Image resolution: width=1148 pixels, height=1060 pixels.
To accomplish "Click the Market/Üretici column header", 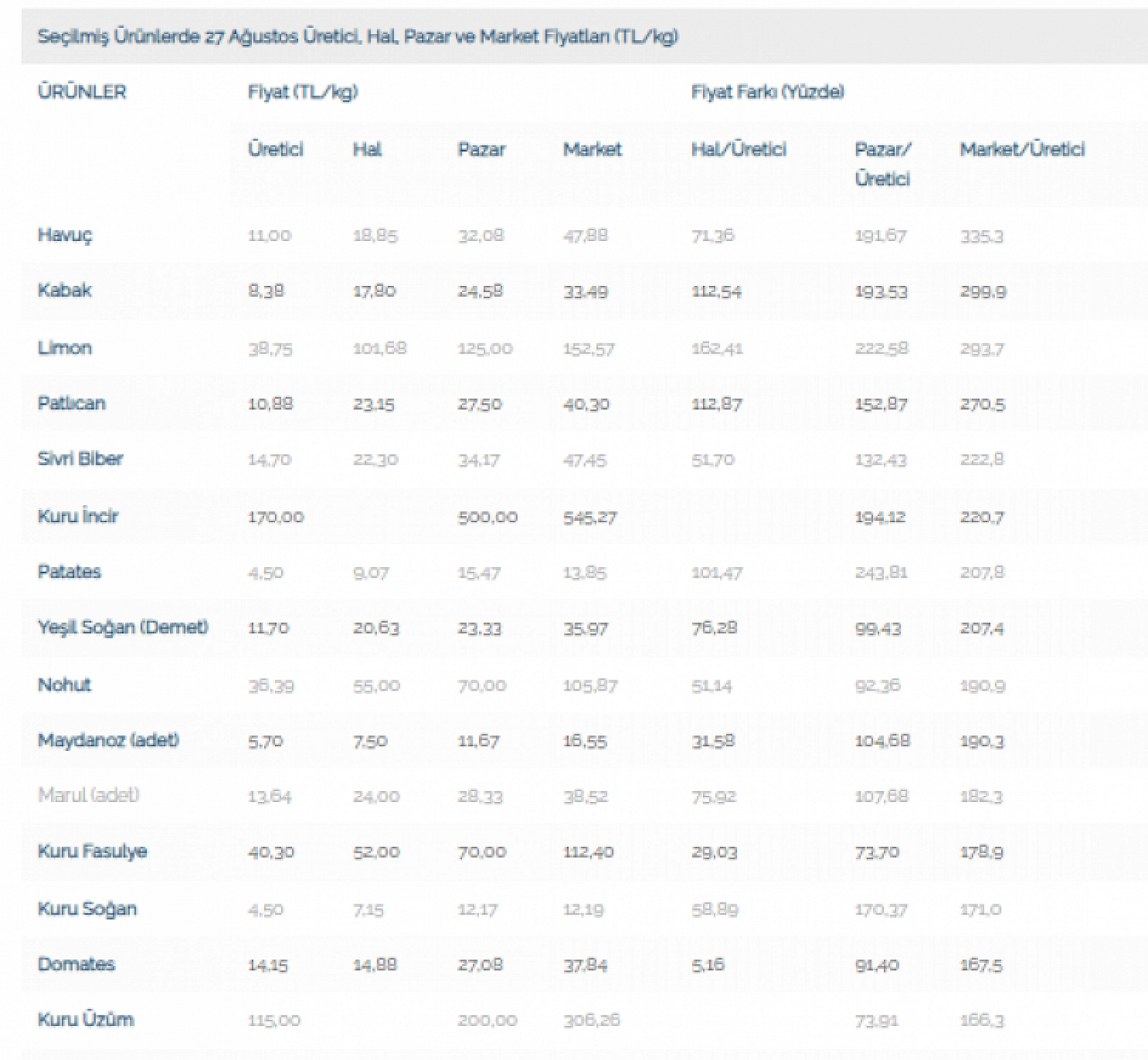I will tap(1022, 149).
